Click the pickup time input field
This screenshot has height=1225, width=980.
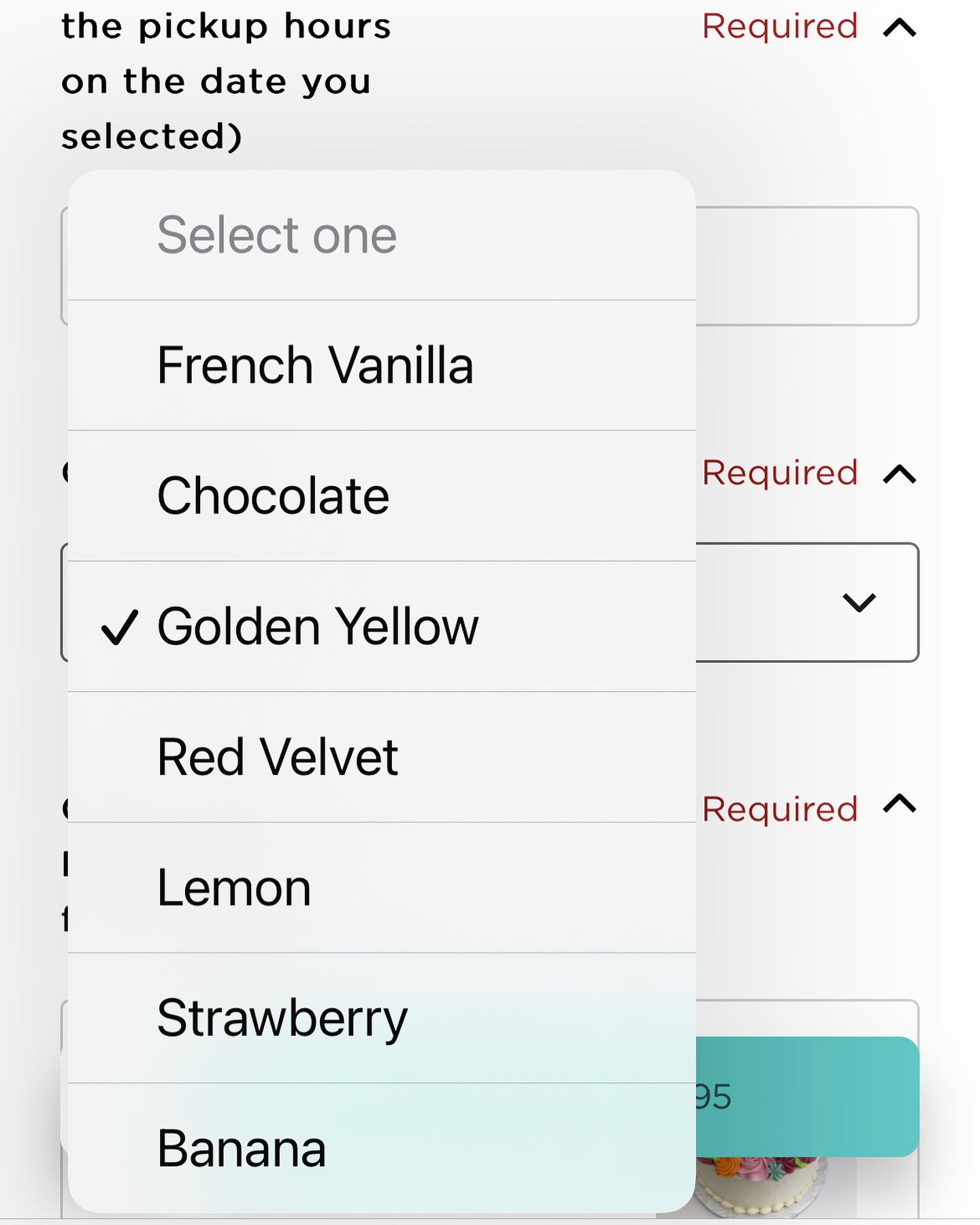point(806,266)
